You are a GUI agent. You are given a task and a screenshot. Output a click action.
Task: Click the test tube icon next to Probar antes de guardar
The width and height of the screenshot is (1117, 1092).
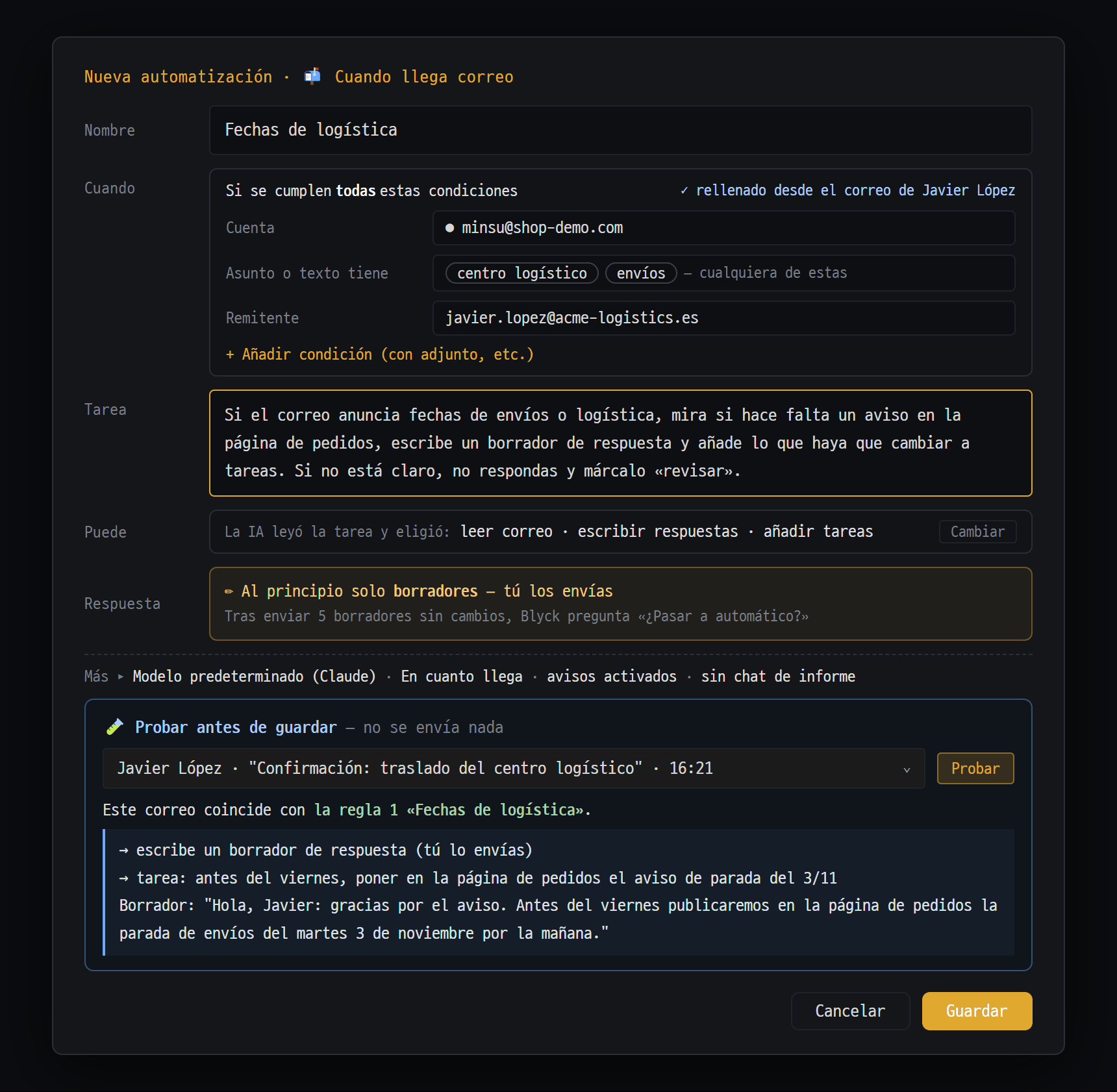(x=114, y=727)
